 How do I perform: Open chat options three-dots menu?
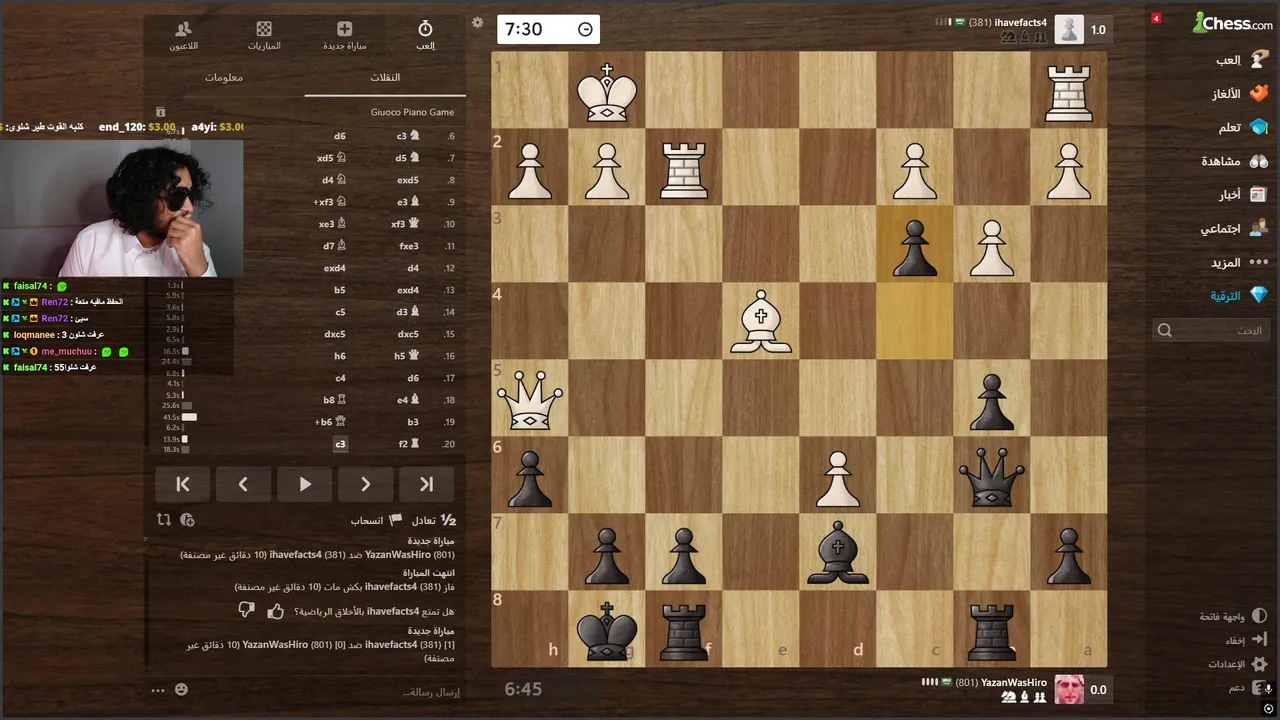tap(158, 690)
